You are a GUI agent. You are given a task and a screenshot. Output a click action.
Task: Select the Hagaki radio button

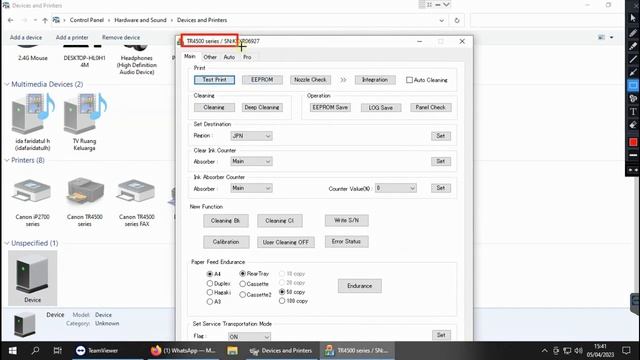point(210,292)
